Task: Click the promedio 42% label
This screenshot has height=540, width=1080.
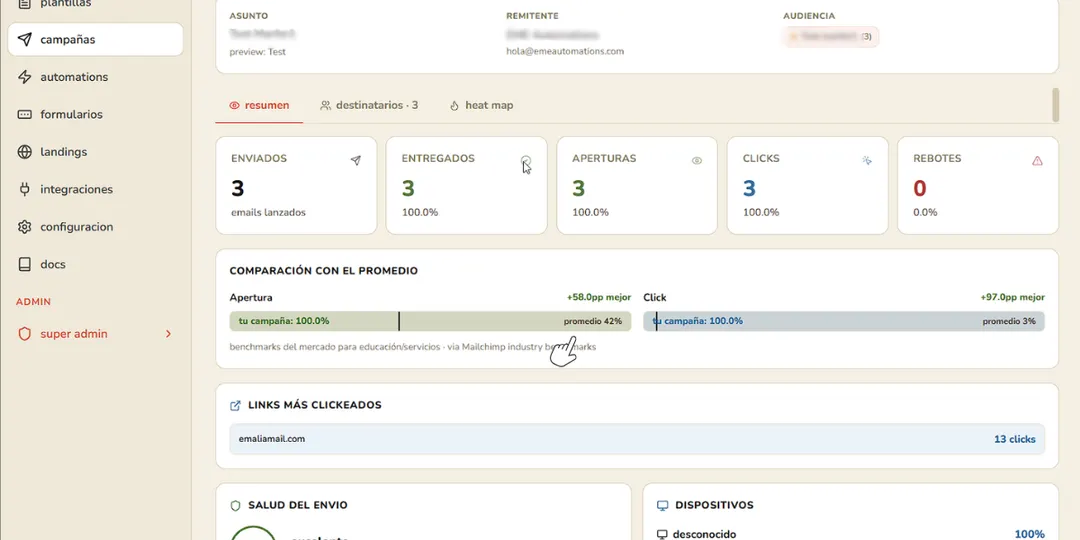Action: [593, 322]
